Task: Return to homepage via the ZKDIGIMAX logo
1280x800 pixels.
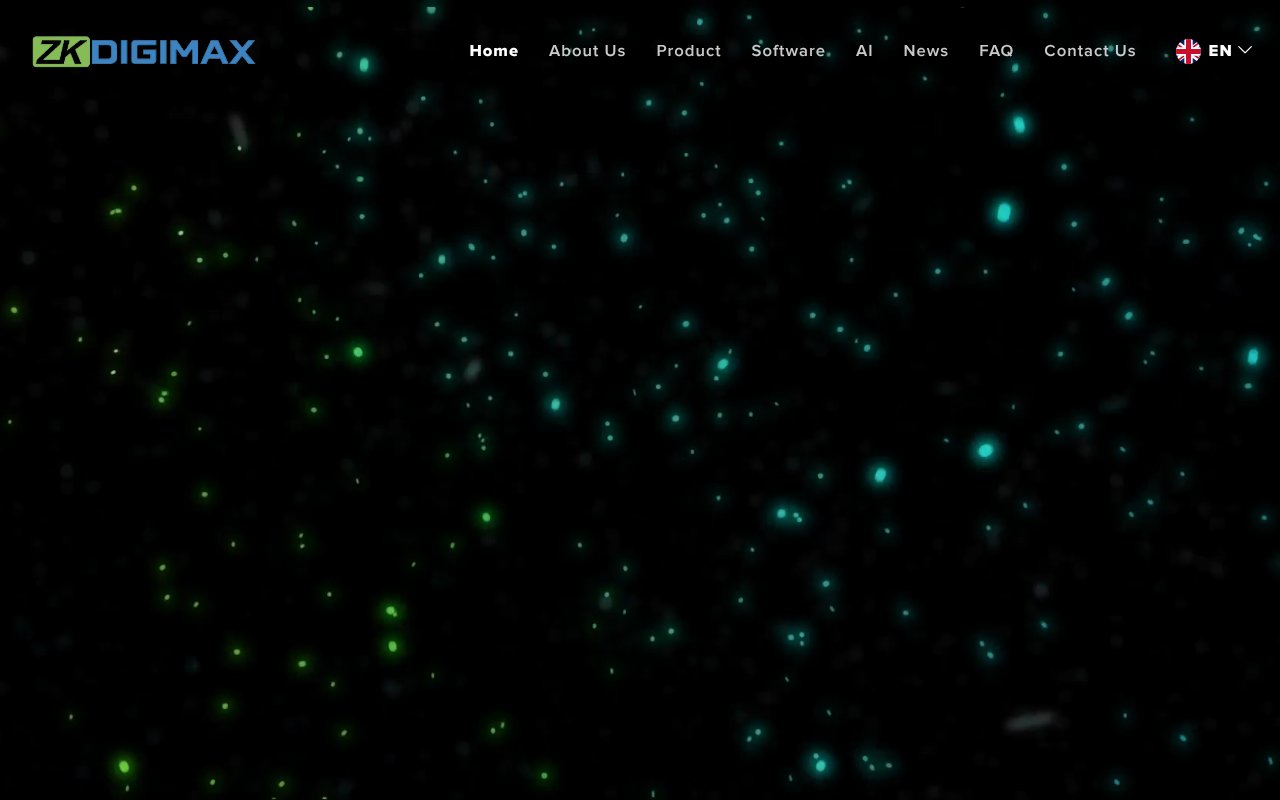Action: point(144,49)
